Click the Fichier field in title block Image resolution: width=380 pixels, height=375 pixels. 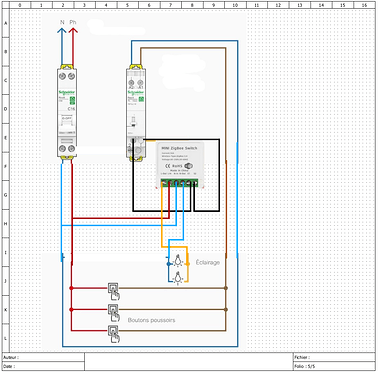[x=334, y=357]
